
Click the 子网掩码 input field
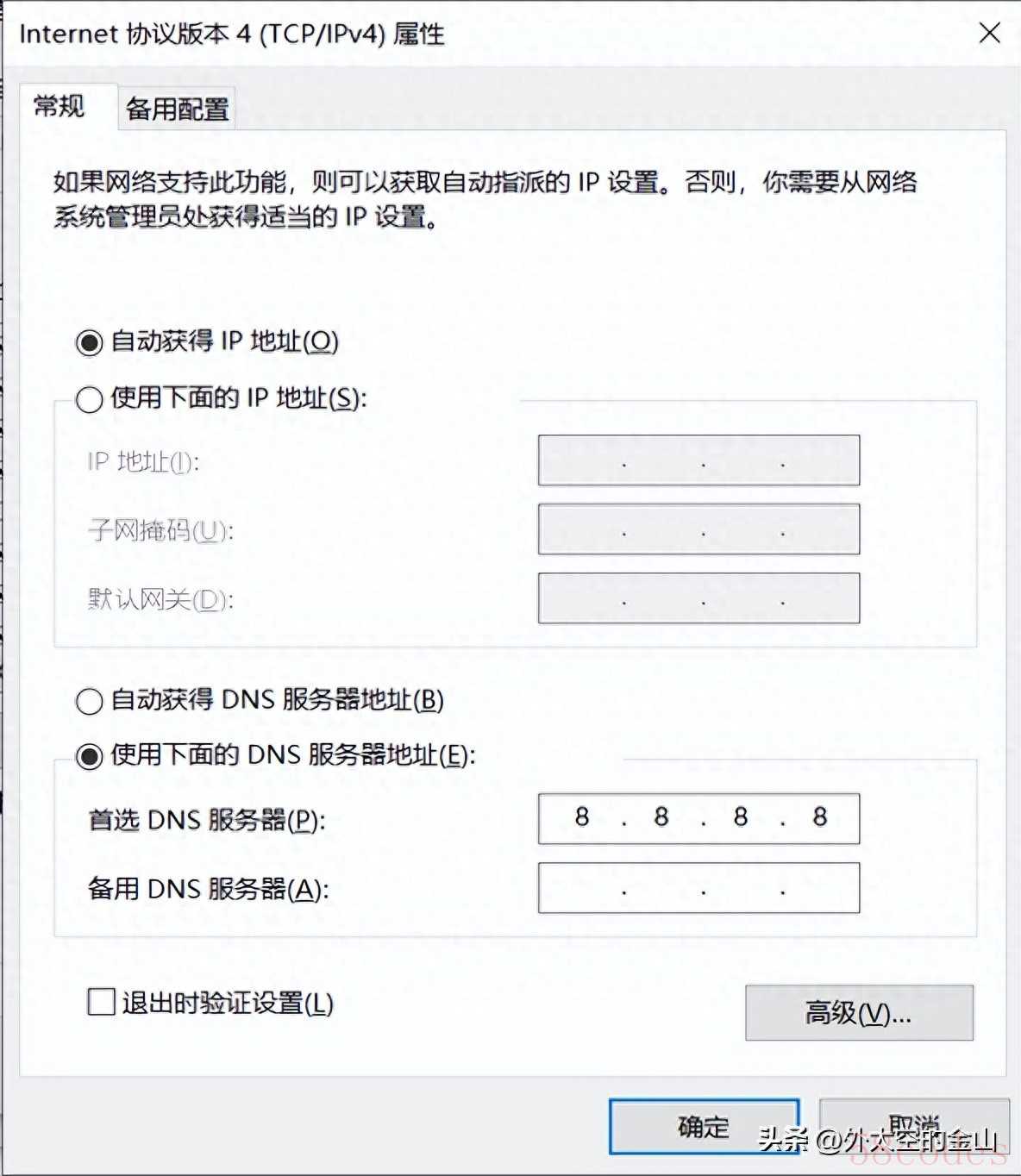tap(698, 529)
